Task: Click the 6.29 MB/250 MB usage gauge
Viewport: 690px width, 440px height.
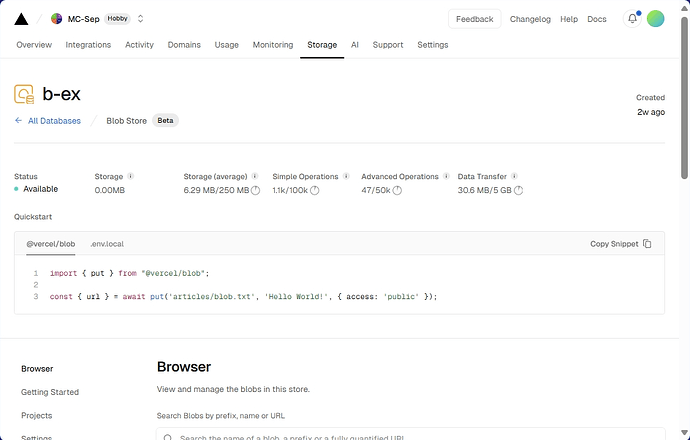Action: 255,190
